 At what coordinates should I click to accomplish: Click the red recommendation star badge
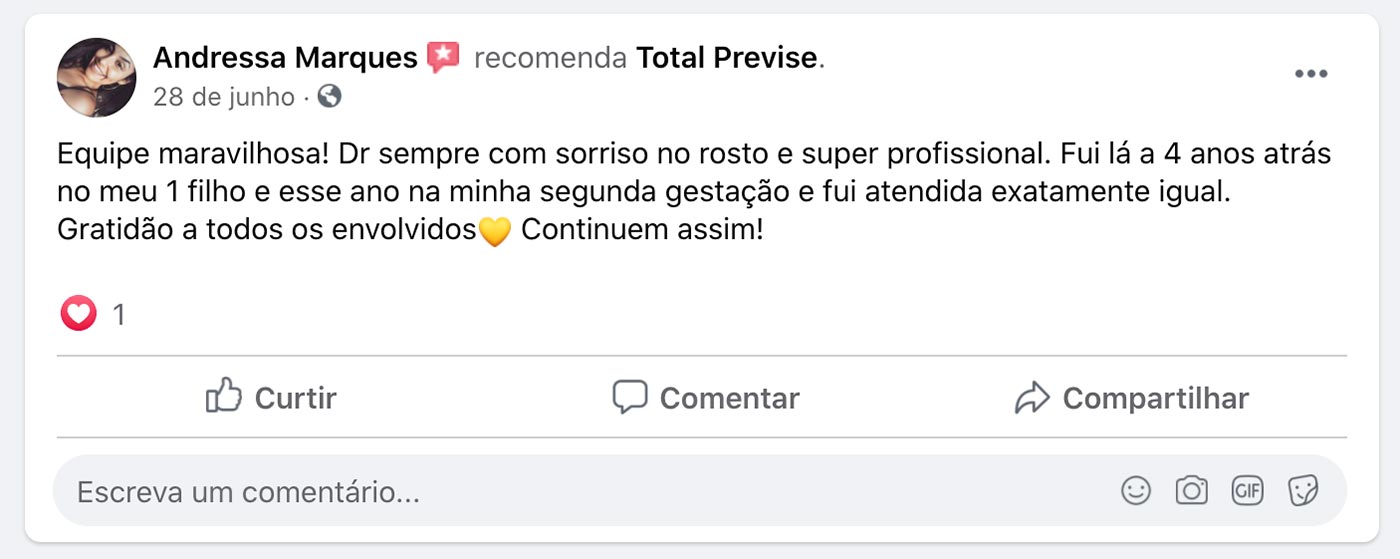[443, 58]
